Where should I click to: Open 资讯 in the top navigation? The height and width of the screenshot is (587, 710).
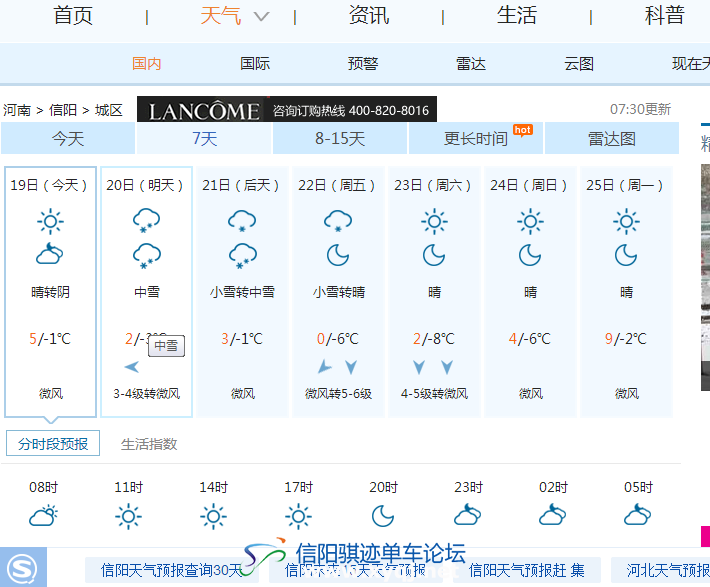pos(368,16)
